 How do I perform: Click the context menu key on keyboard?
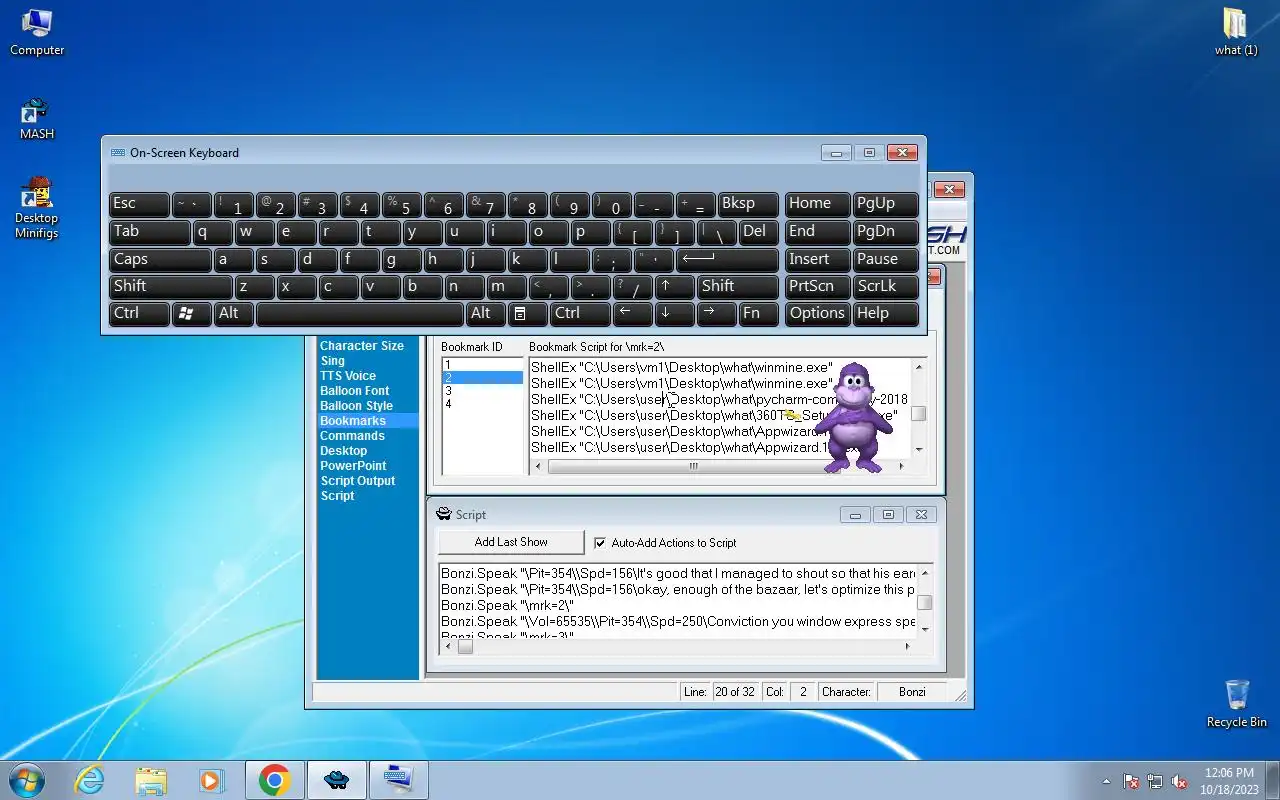(527, 313)
